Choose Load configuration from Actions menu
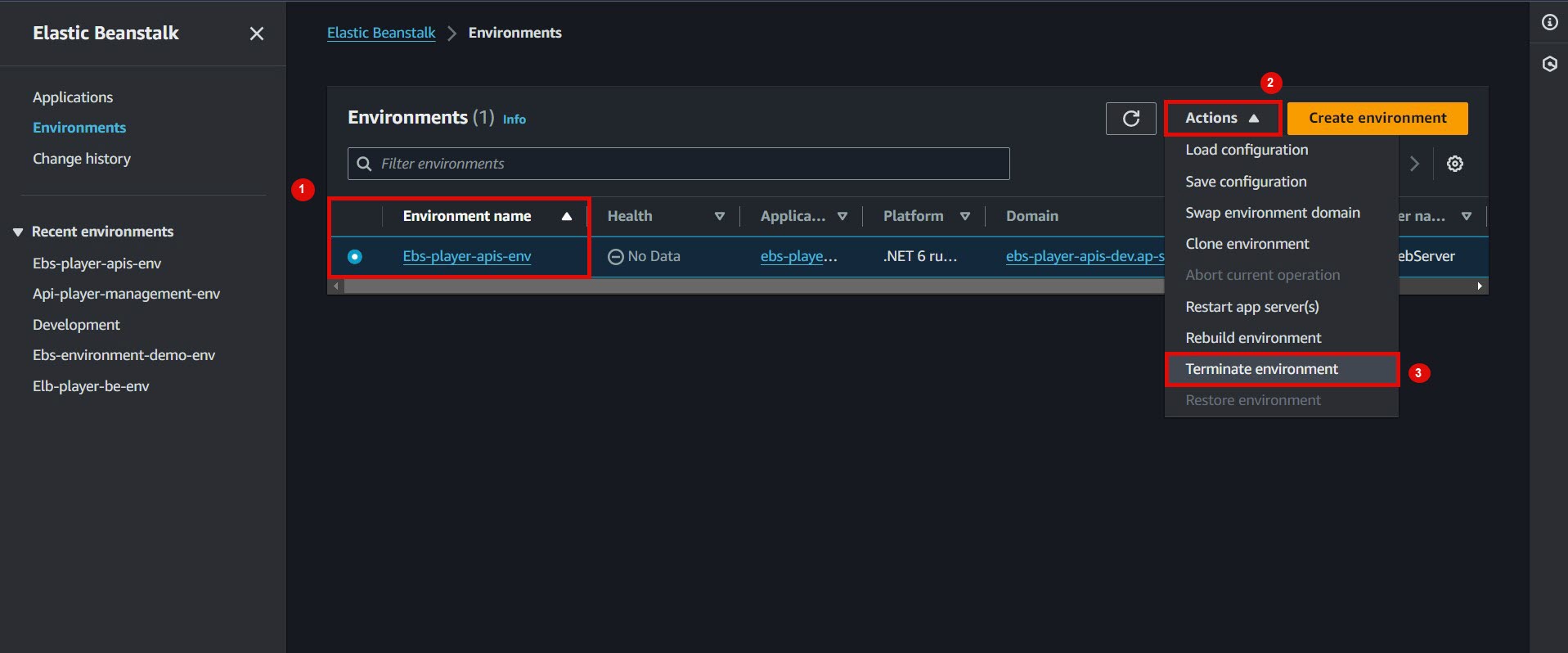The image size is (1568, 653). [1247, 150]
